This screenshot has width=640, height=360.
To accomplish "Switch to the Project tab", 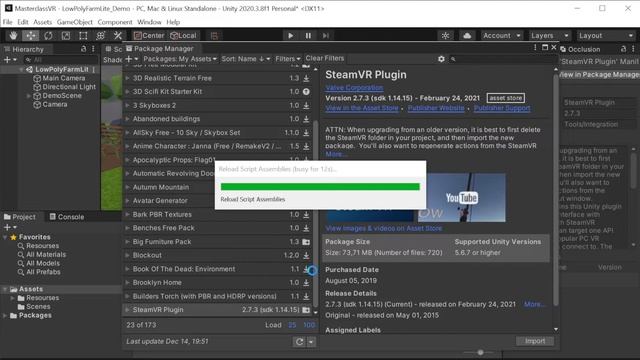I will tap(20, 217).
